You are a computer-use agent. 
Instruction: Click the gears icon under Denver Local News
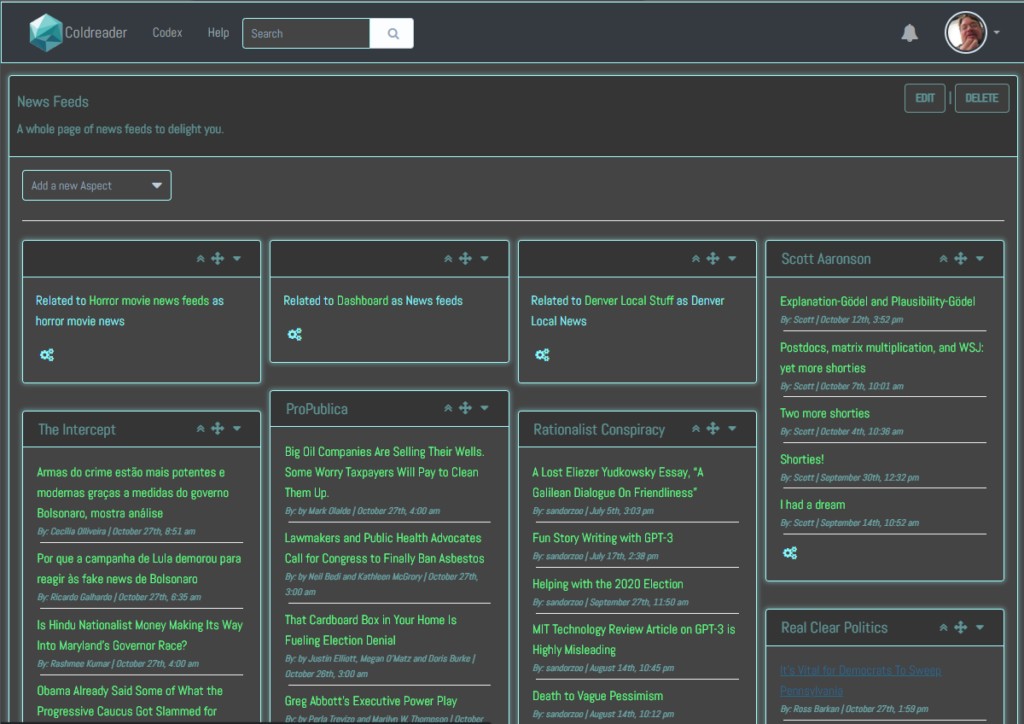click(542, 355)
